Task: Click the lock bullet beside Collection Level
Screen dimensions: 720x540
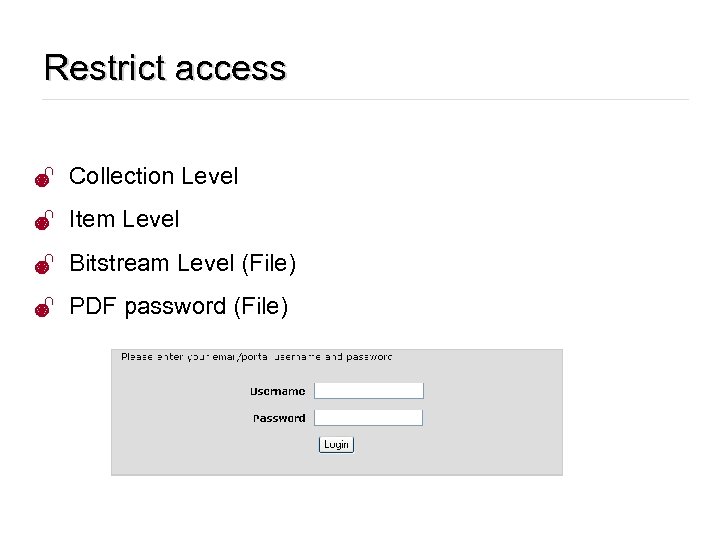Action: click(43, 178)
